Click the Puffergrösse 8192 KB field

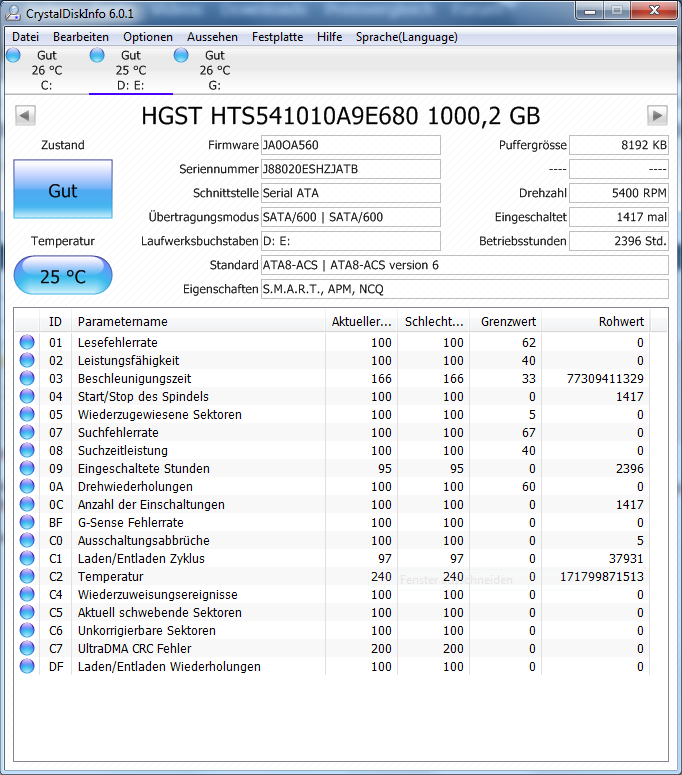[x=619, y=145]
